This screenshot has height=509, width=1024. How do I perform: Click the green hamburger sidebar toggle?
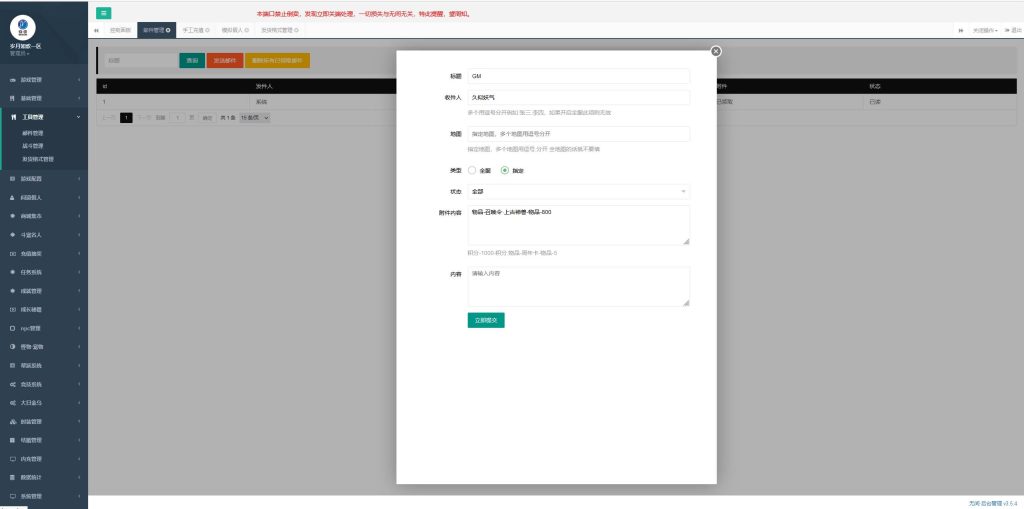104,13
